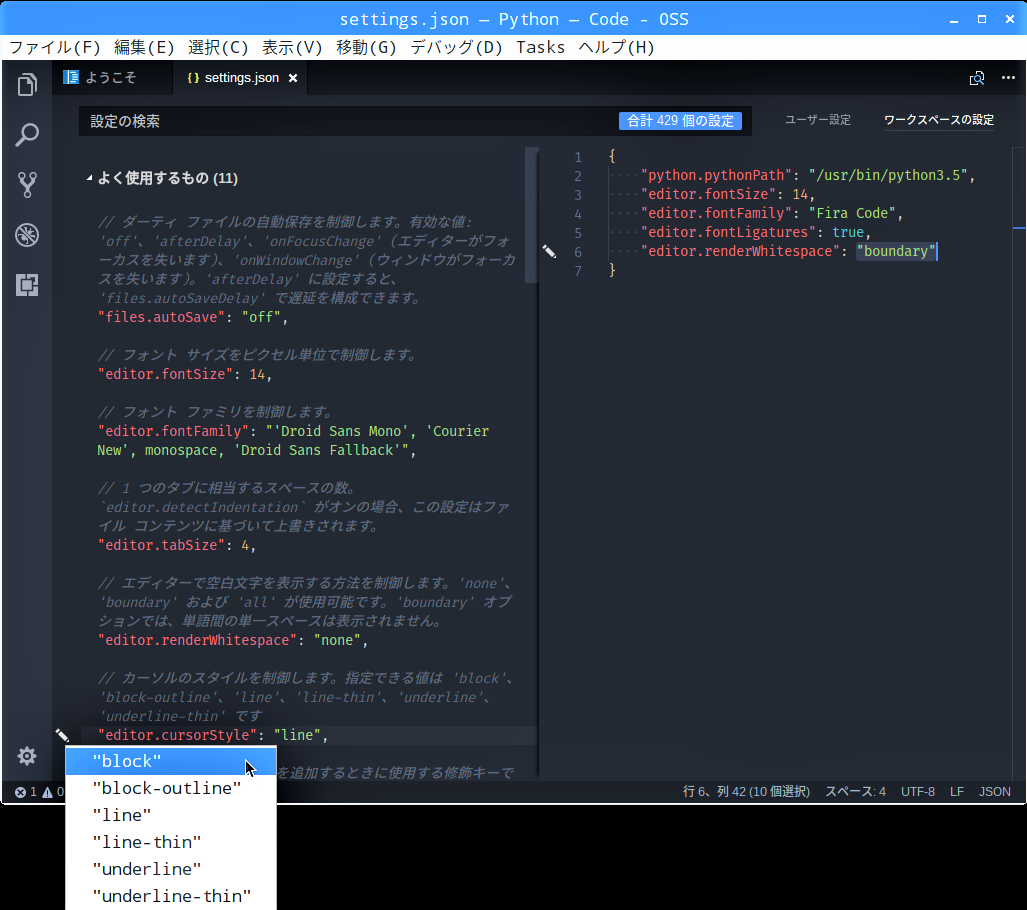Choose "underline" from the cursor style list
The width and height of the screenshot is (1027, 910).
tap(171, 869)
